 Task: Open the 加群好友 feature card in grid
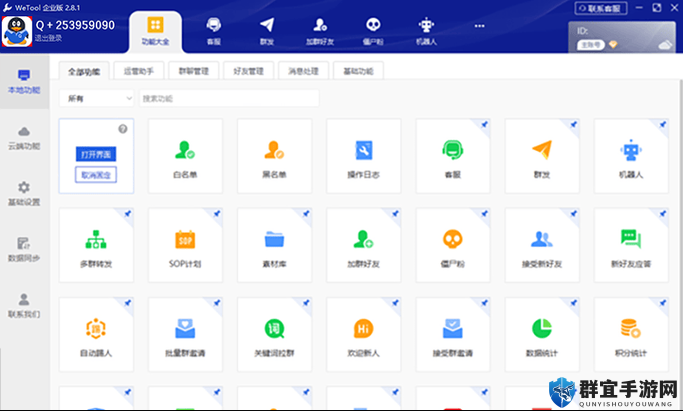coord(364,245)
